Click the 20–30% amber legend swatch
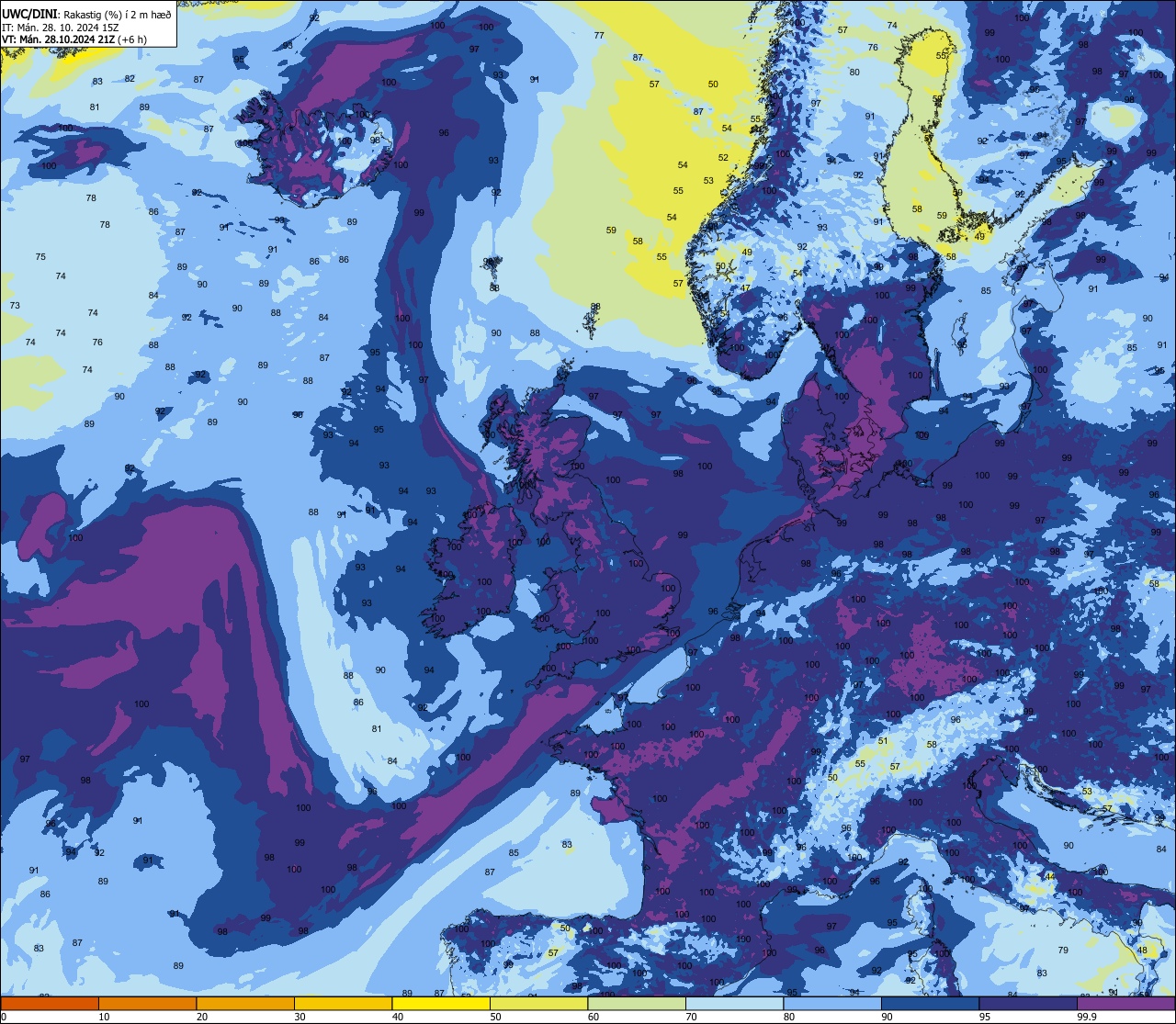The width and height of the screenshot is (1176, 1024). click(x=245, y=1003)
